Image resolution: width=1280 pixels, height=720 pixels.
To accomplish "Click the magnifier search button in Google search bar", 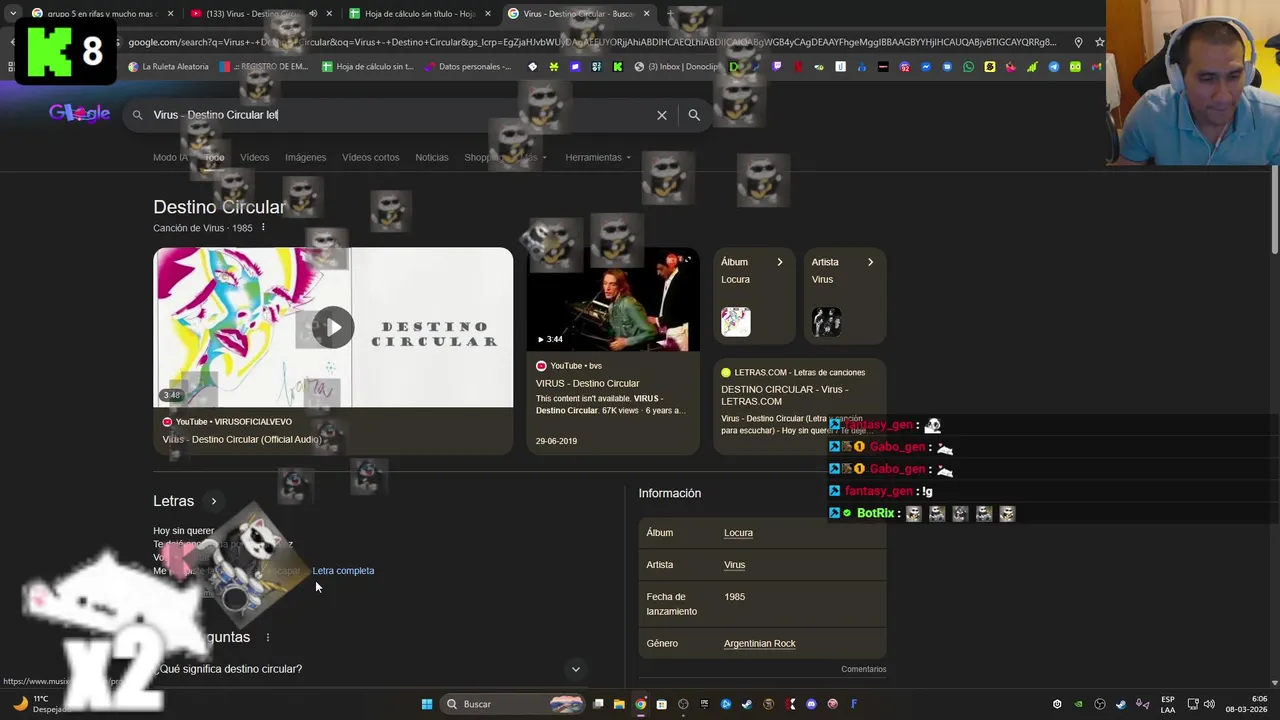I will (694, 115).
